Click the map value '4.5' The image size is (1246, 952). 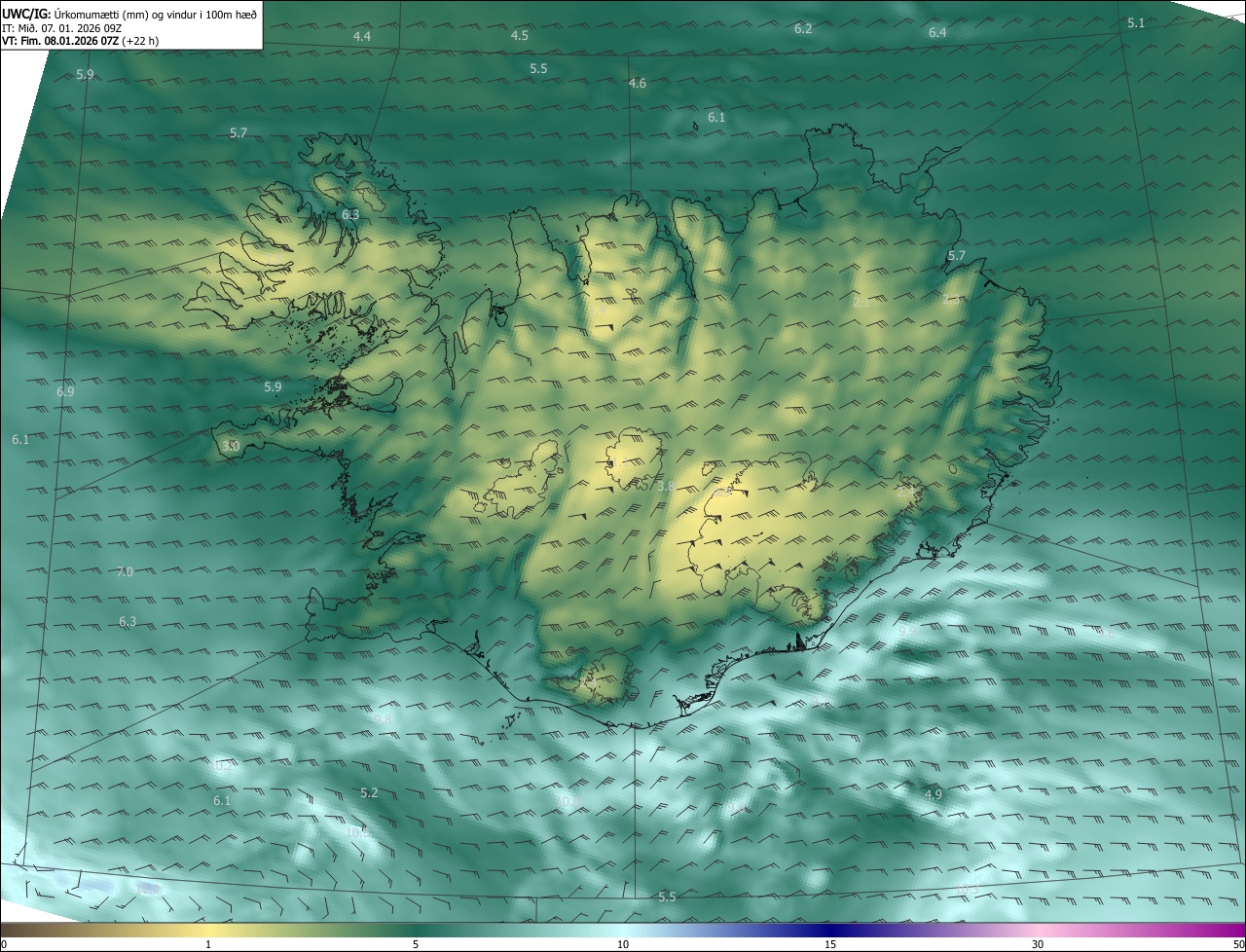(x=520, y=35)
